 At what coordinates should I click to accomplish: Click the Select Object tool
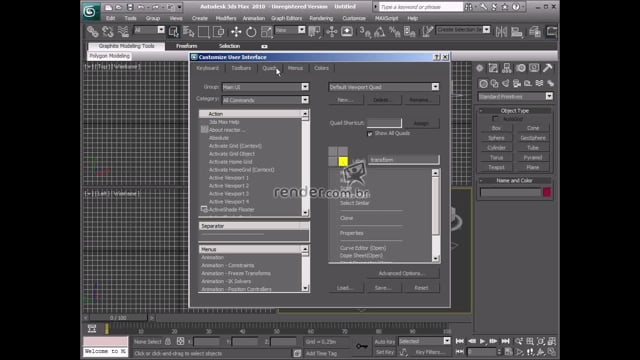[173, 31]
